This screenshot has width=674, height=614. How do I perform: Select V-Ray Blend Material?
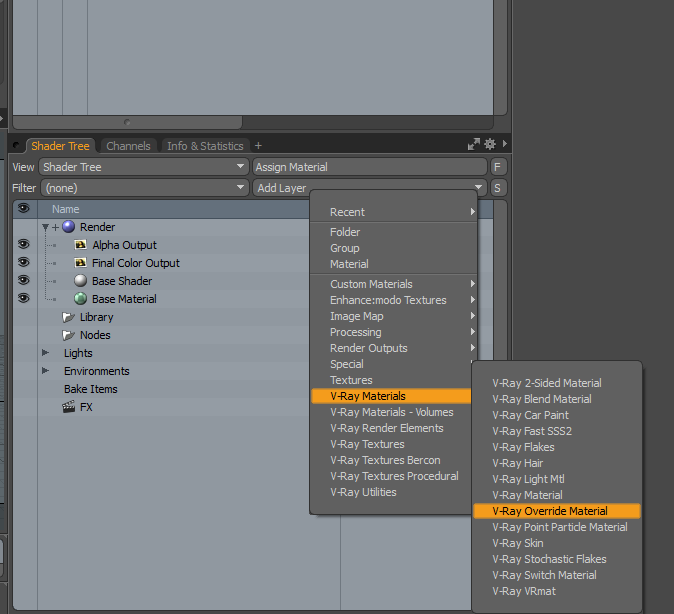tap(557, 399)
